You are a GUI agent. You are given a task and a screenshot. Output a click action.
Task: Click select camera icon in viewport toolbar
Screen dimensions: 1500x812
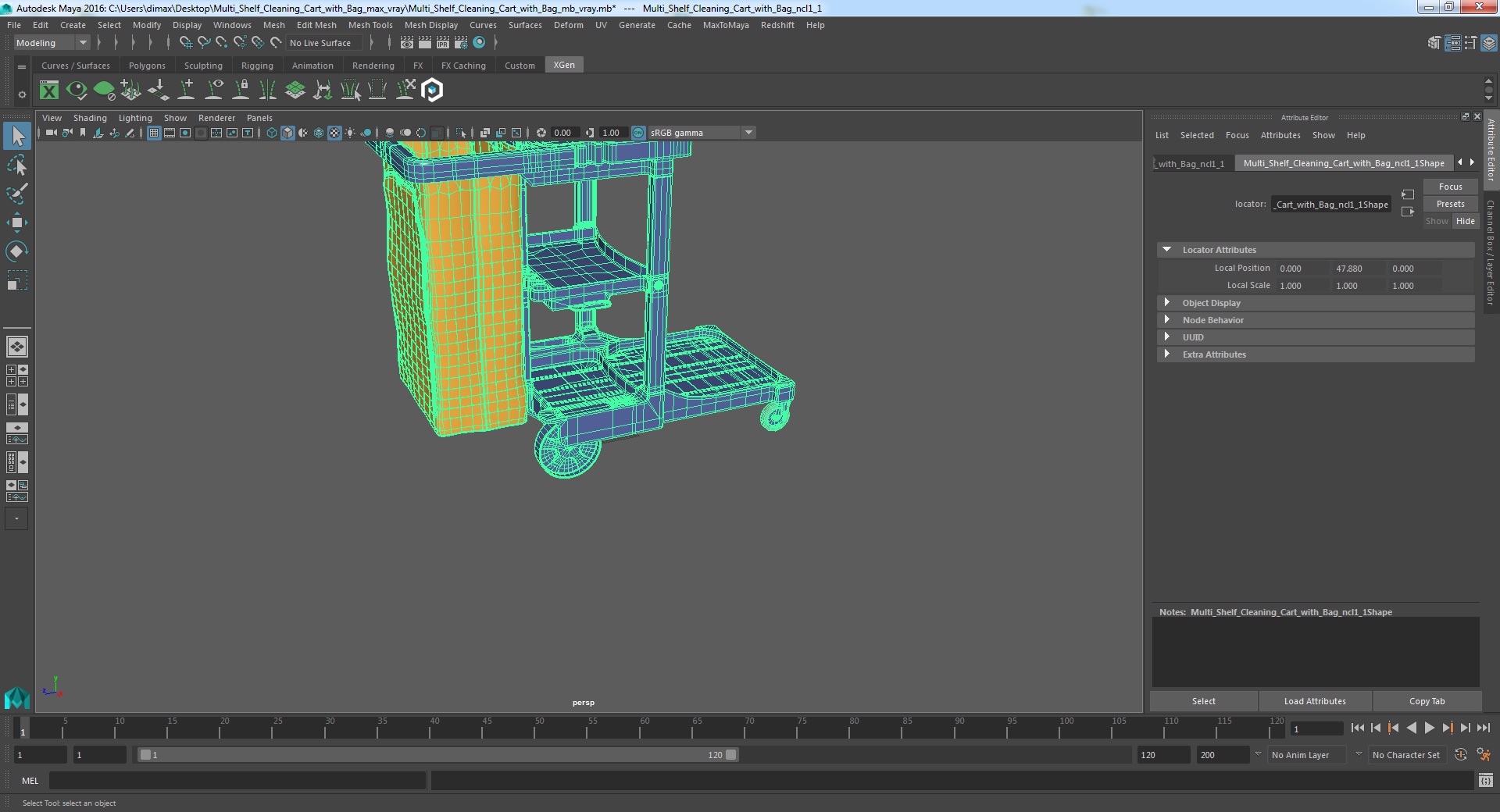(x=52, y=133)
